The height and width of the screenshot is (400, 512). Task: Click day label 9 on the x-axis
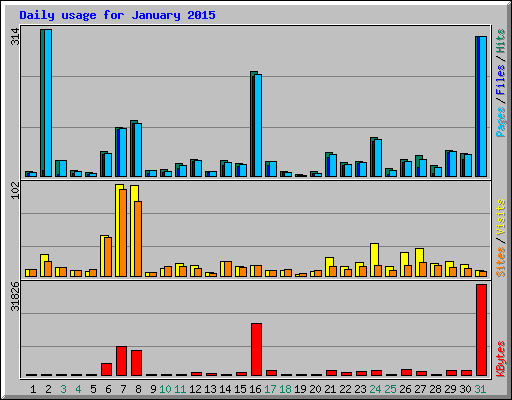pos(153,389)
